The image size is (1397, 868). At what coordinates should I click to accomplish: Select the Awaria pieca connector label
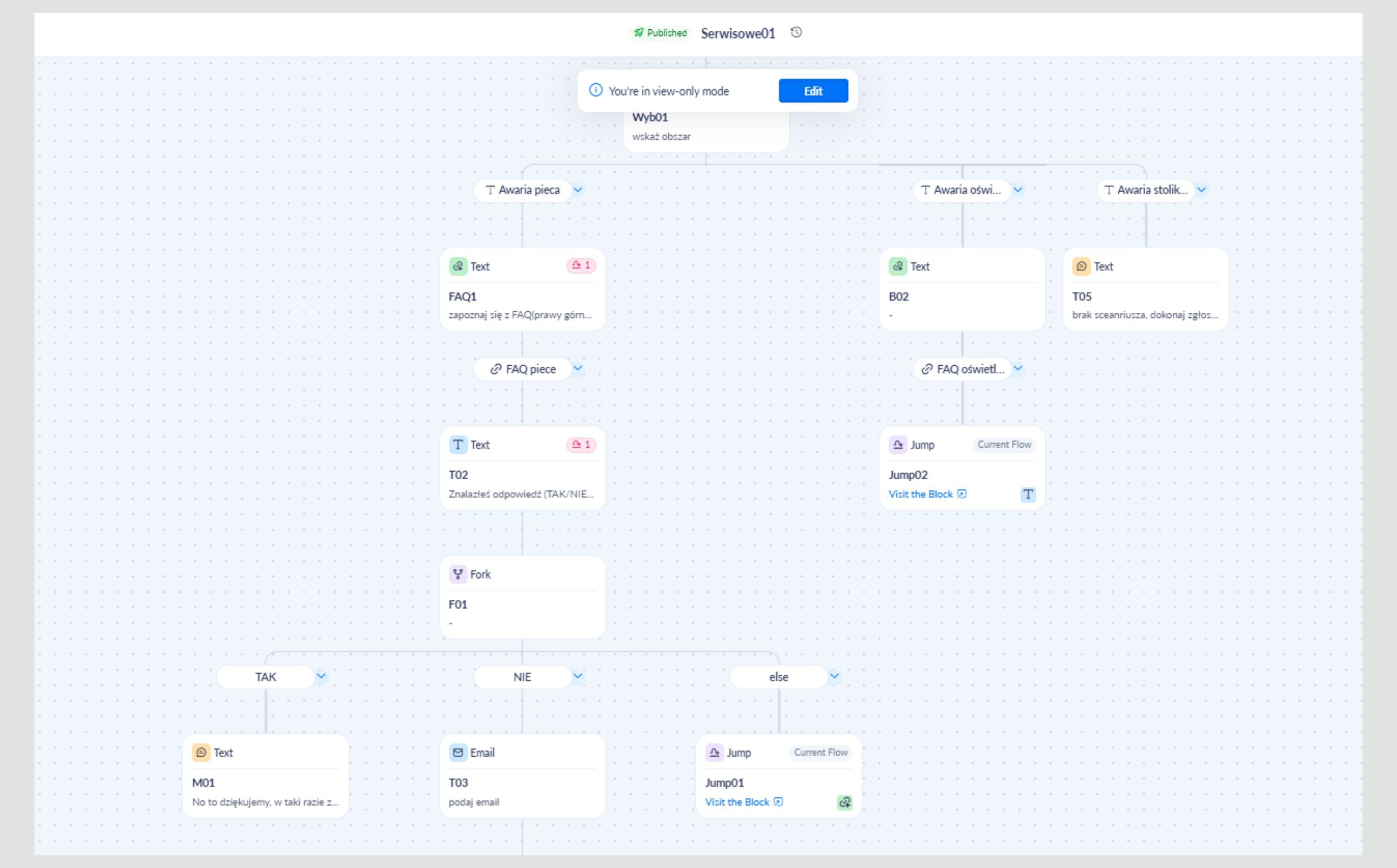523,190
